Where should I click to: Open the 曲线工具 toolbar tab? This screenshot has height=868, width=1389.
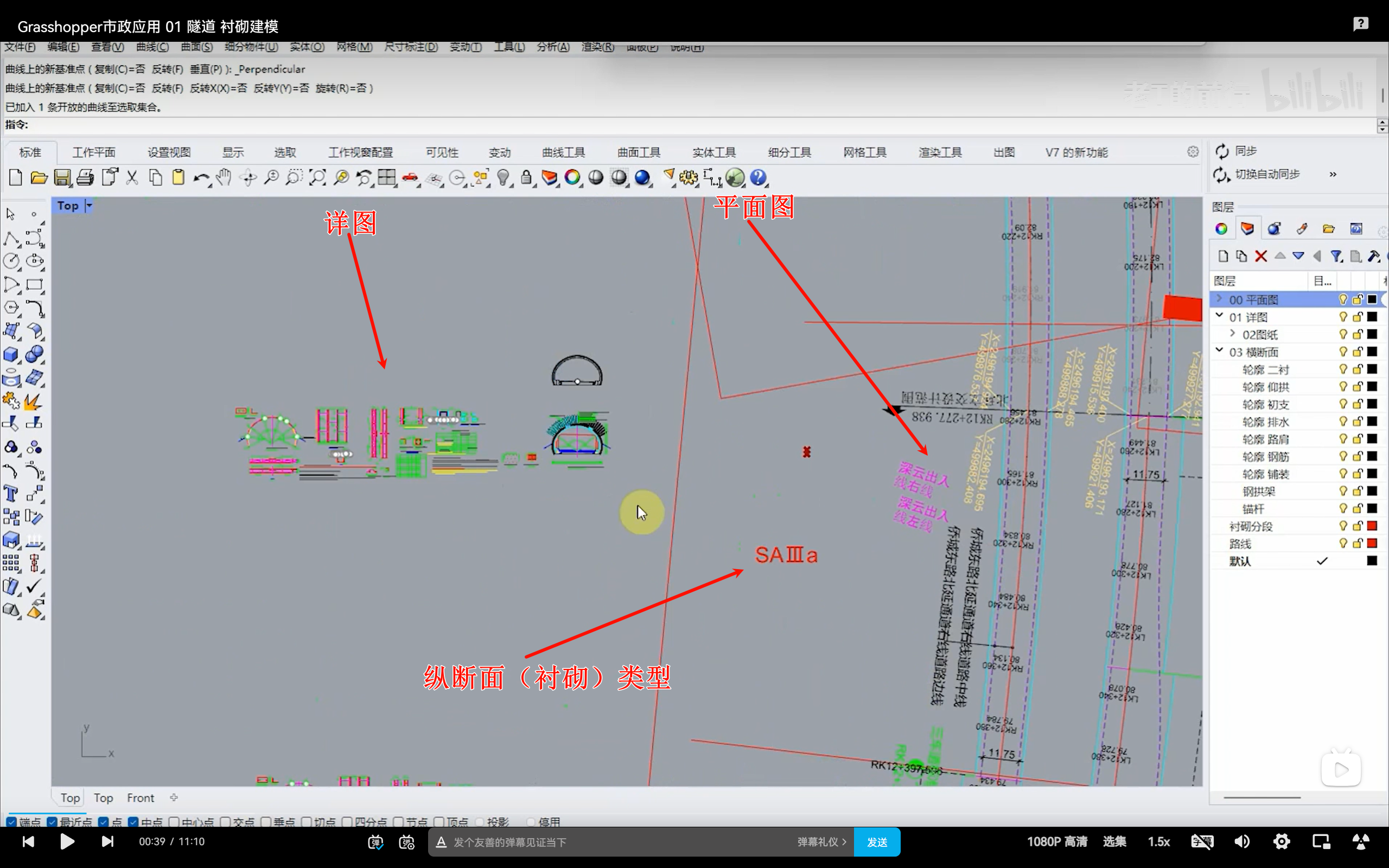pyautogui.click(x=563, y=152)
